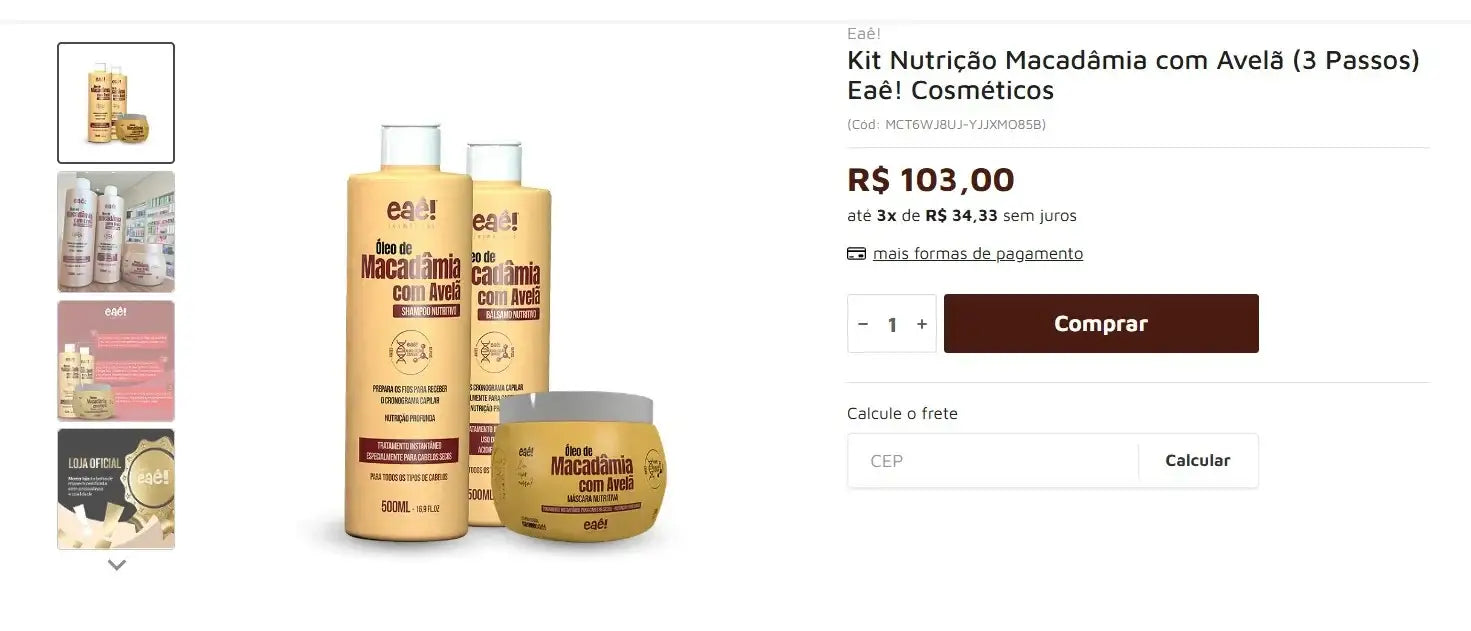Open mais formas de pagamento link
The width and height of the screenshot is (1471, 631).
[978, 254]
